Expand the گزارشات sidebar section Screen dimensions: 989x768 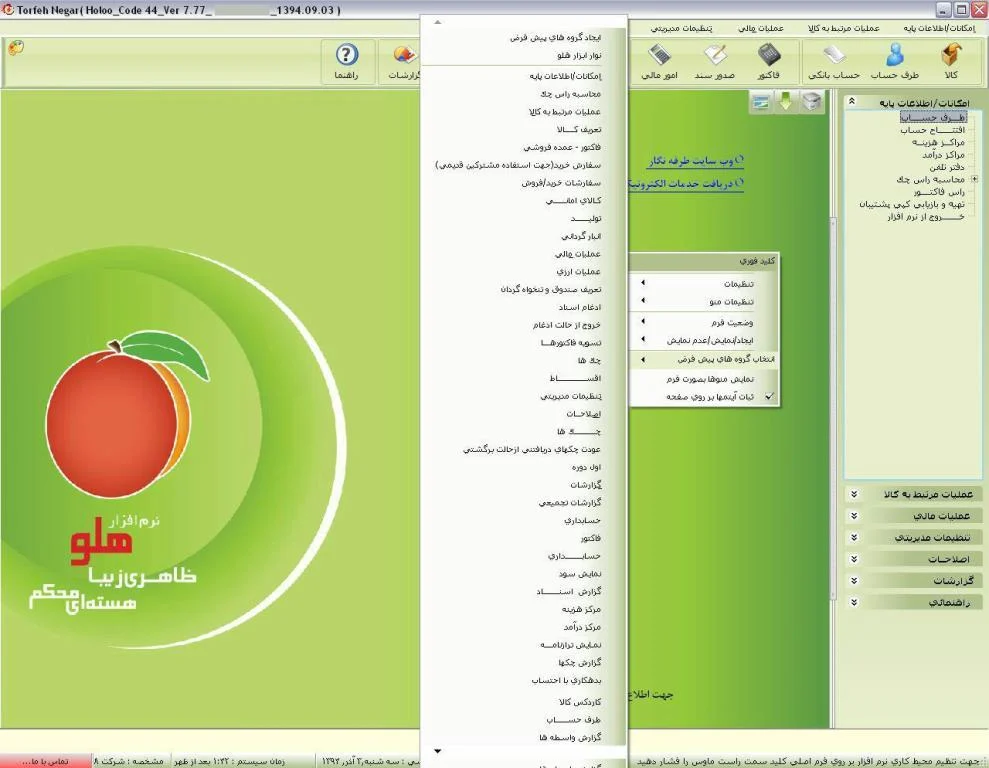click(x=854, y=580)
